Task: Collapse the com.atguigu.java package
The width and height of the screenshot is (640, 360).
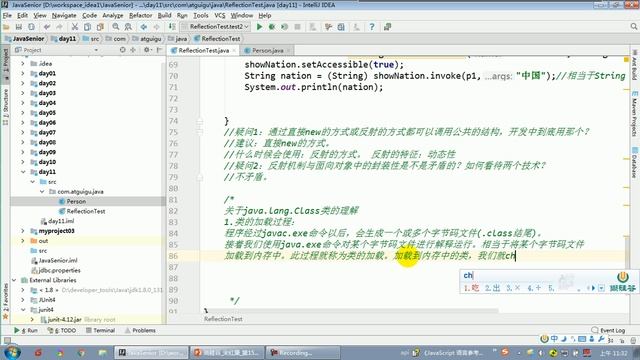Action: [x=42, y=191]
